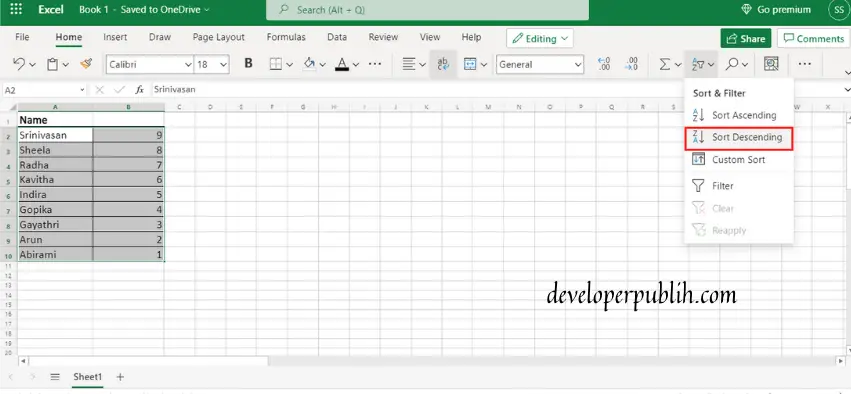The image size is (851, 394).
Task: Open more font options ellipsis
Action: 375,63
